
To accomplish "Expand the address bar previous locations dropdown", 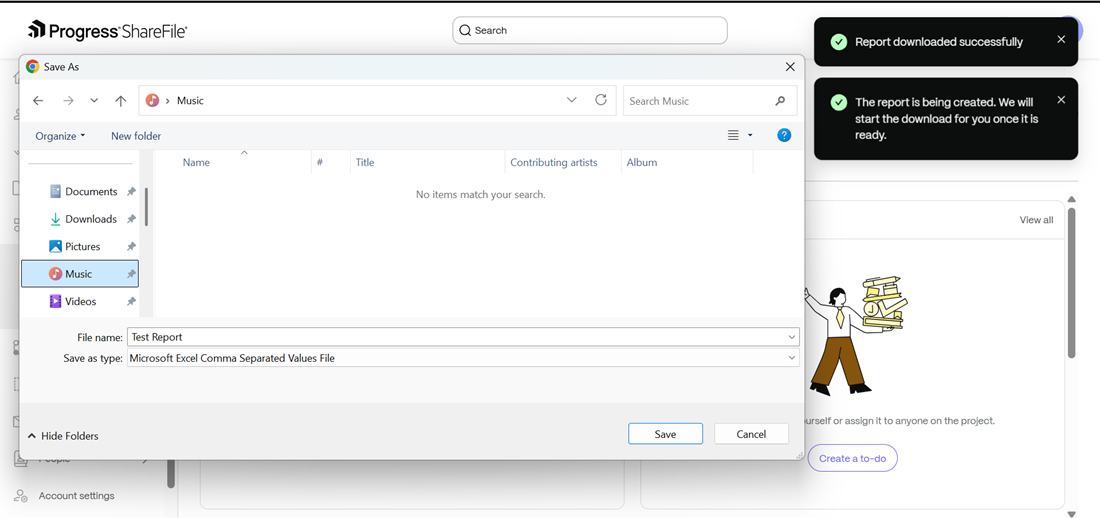I will pyautogui.click(x=572, y=100).
